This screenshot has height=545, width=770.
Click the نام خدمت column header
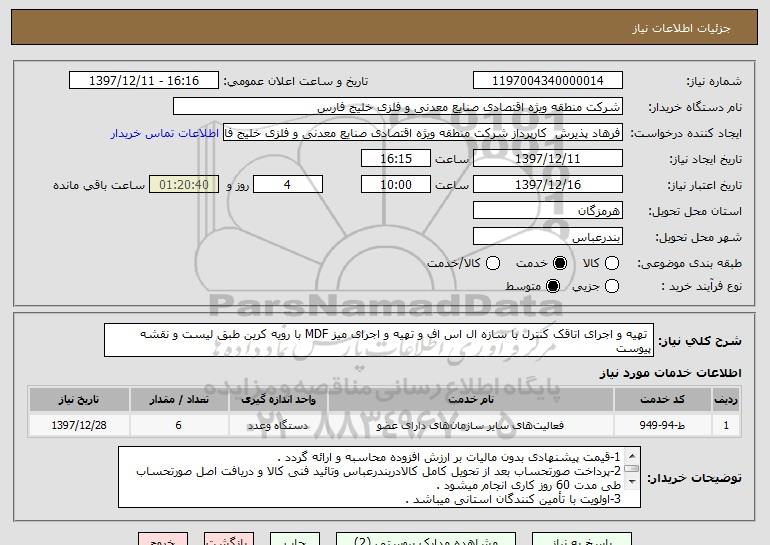471,400
